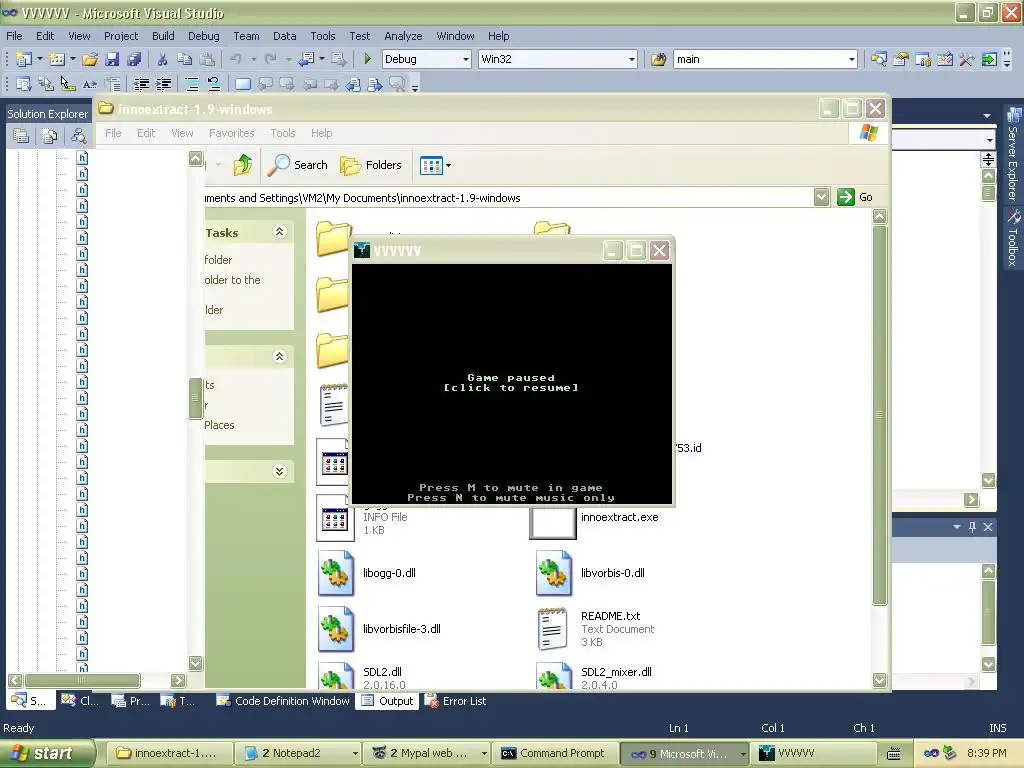The width and height of the screenshot is (1024, 768).
Task: Click the Folders button in Explorer
Action: pos(371,165)
